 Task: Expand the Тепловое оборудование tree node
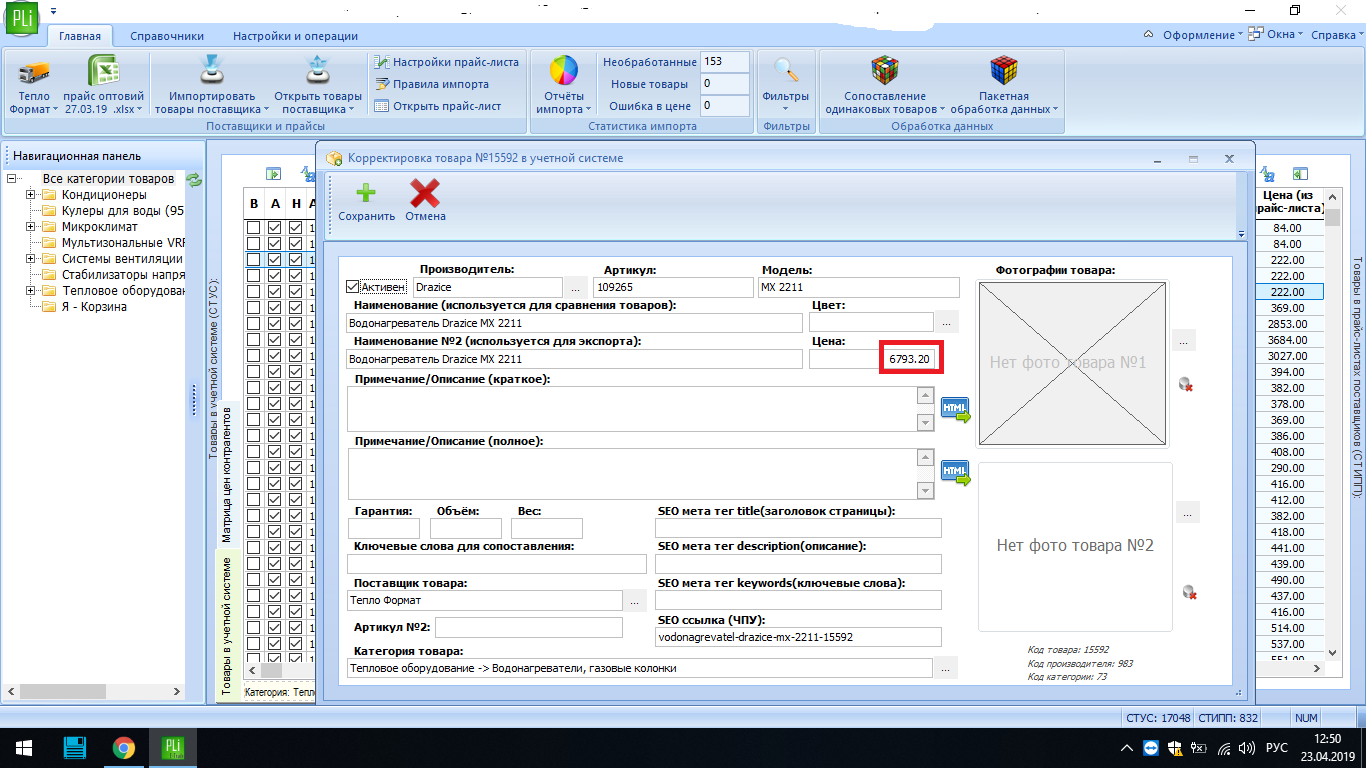31,291
